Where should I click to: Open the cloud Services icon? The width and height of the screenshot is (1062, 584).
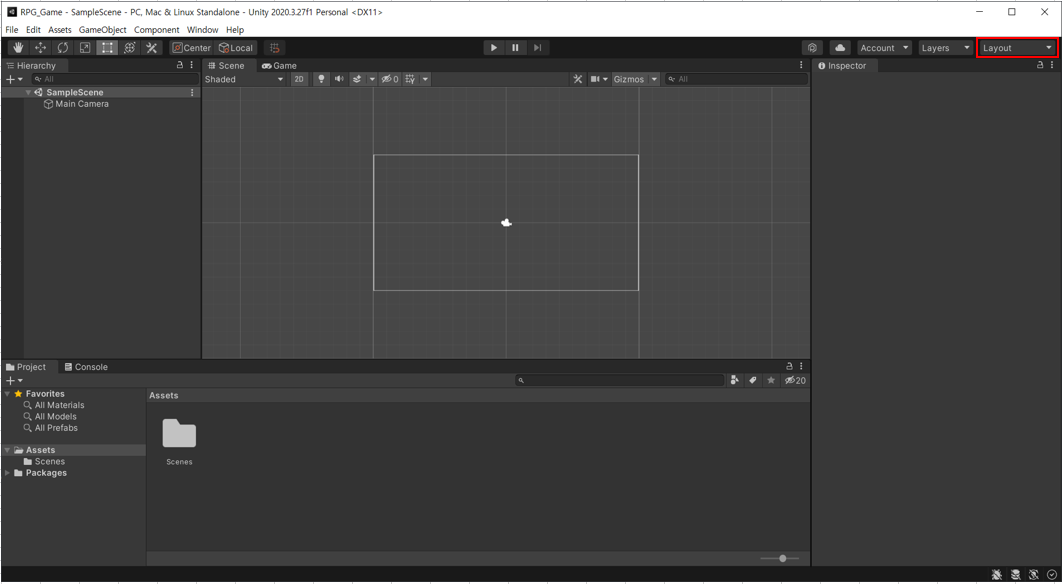[840, 48]
